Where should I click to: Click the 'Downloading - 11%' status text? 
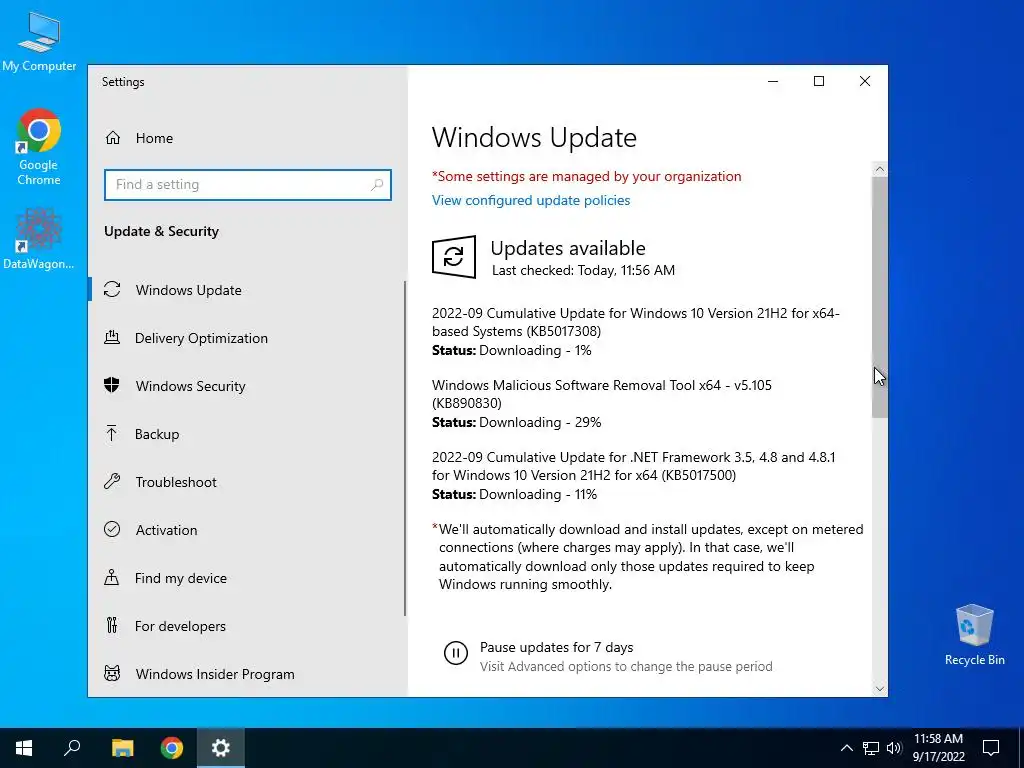click(538, 494)
